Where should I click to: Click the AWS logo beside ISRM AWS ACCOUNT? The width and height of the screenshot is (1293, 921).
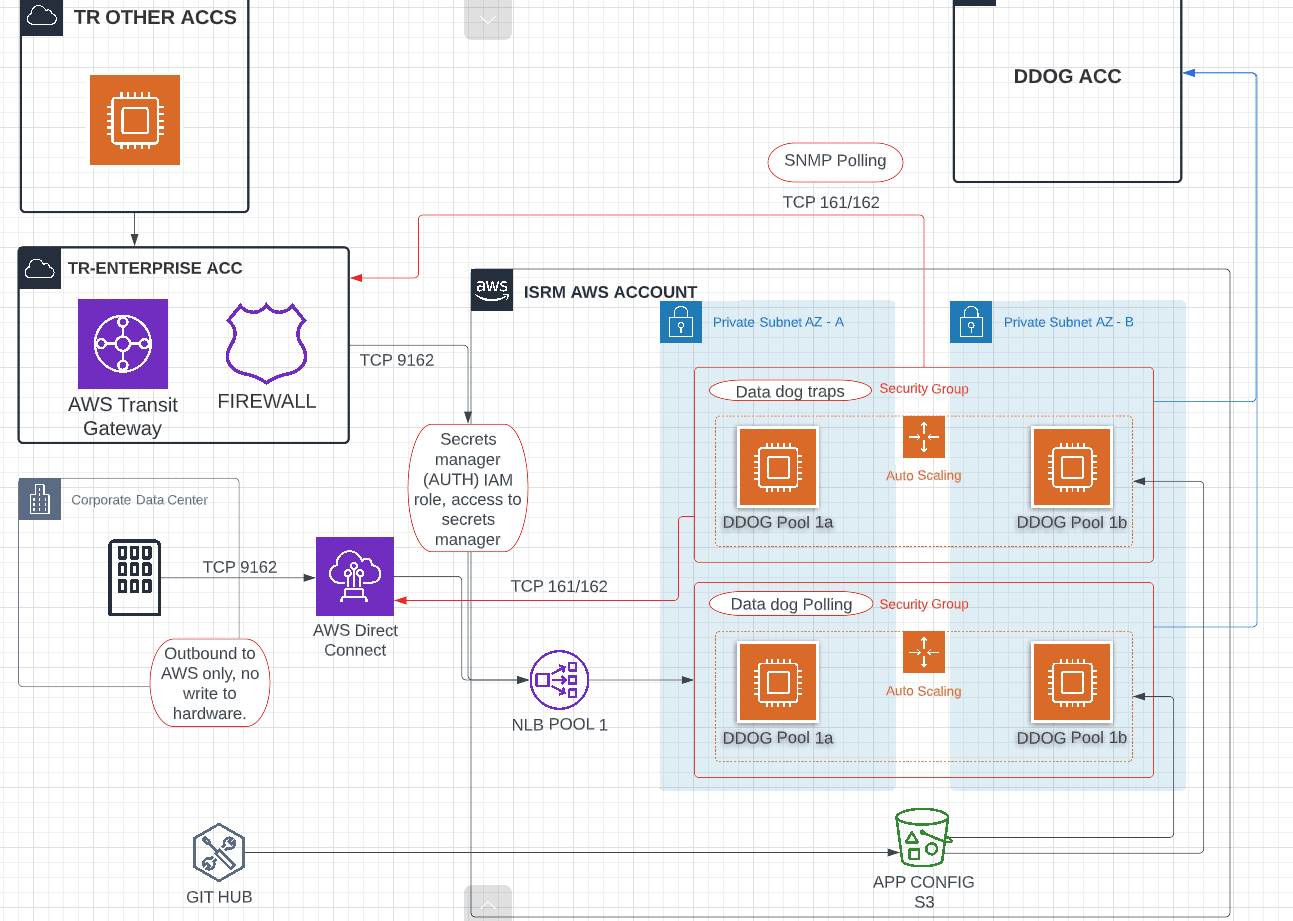pos(491,290)
